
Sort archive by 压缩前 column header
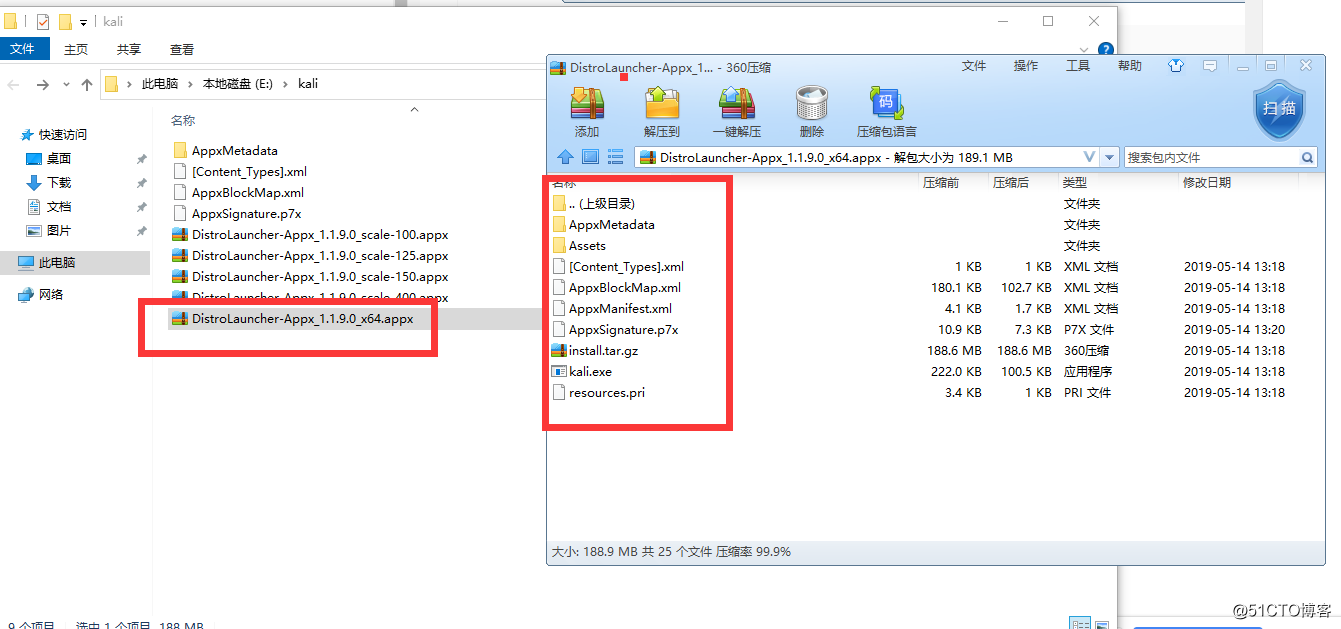pyautogui.click(x=941, y=183)
